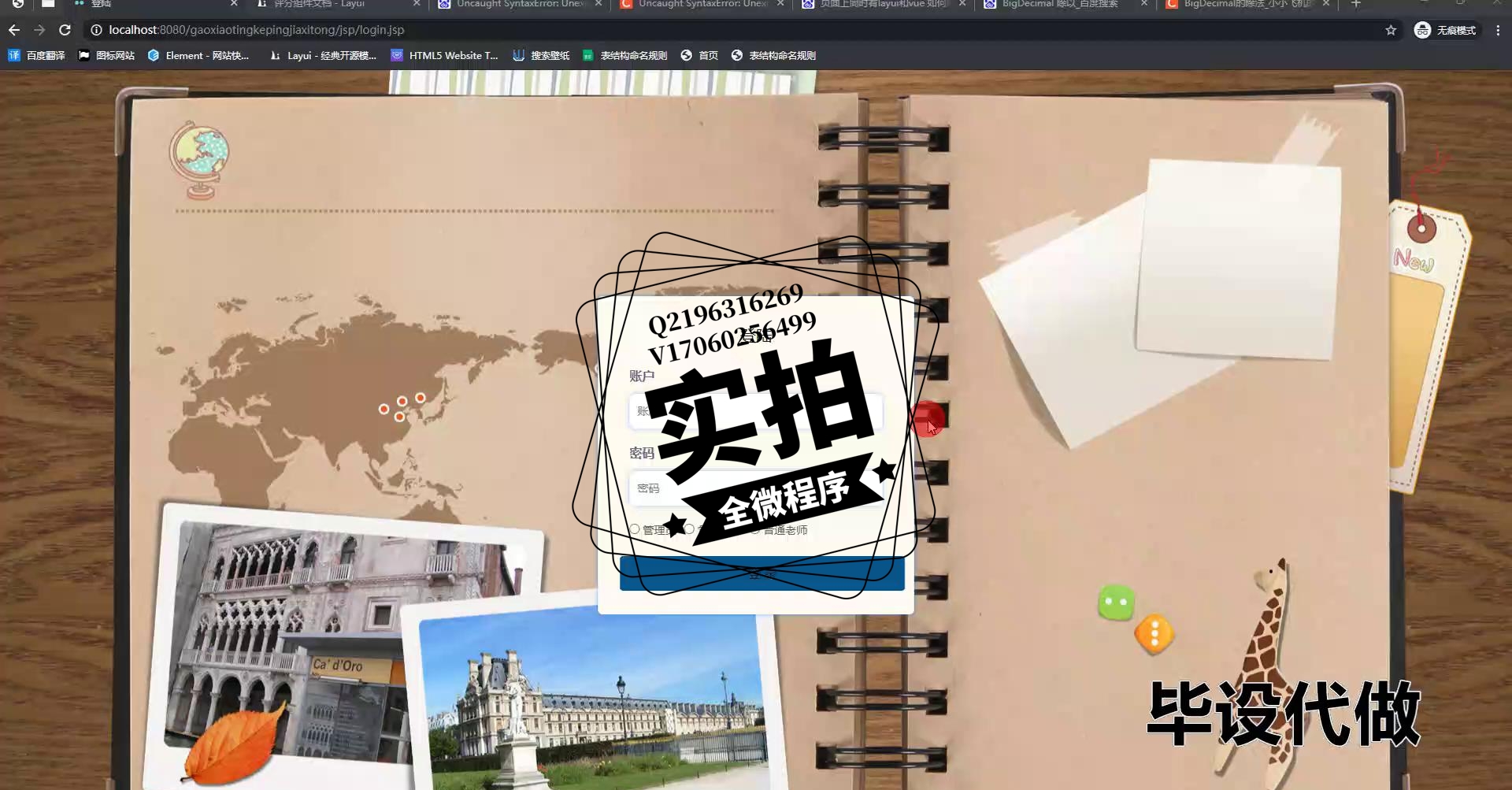Open the 无痕模式 incognito indicator
This screenshot has height=790, width=1512.
[x=1446, y=30]
